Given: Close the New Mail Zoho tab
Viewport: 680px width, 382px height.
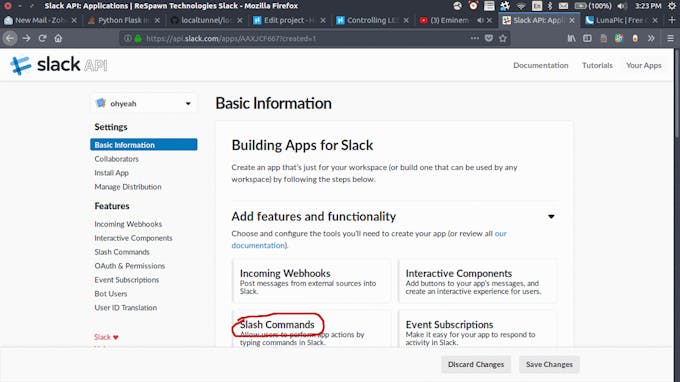Looking at the screenshot, I should 74,20.
